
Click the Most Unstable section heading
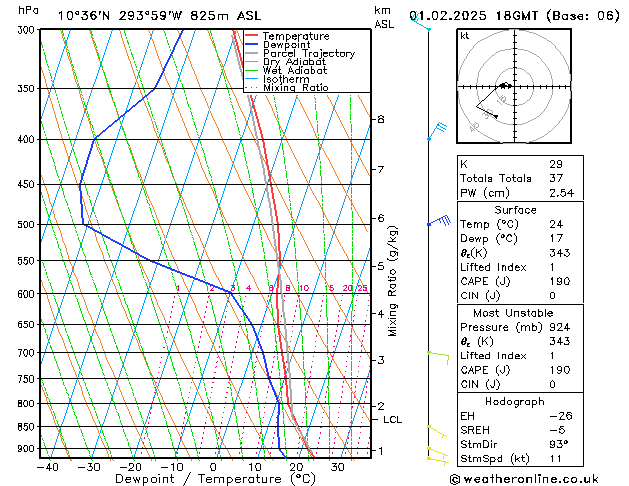point(513,313)
